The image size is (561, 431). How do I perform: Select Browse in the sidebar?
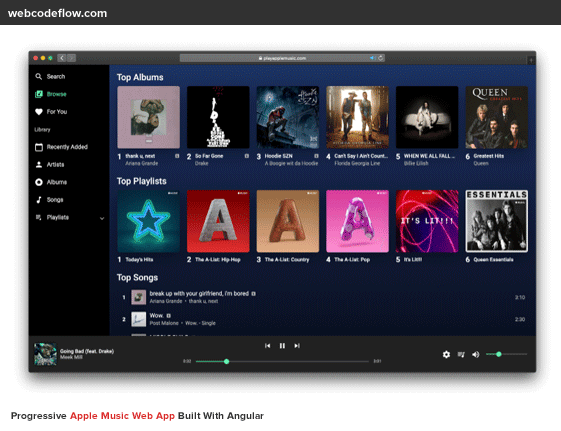(57, 94)
